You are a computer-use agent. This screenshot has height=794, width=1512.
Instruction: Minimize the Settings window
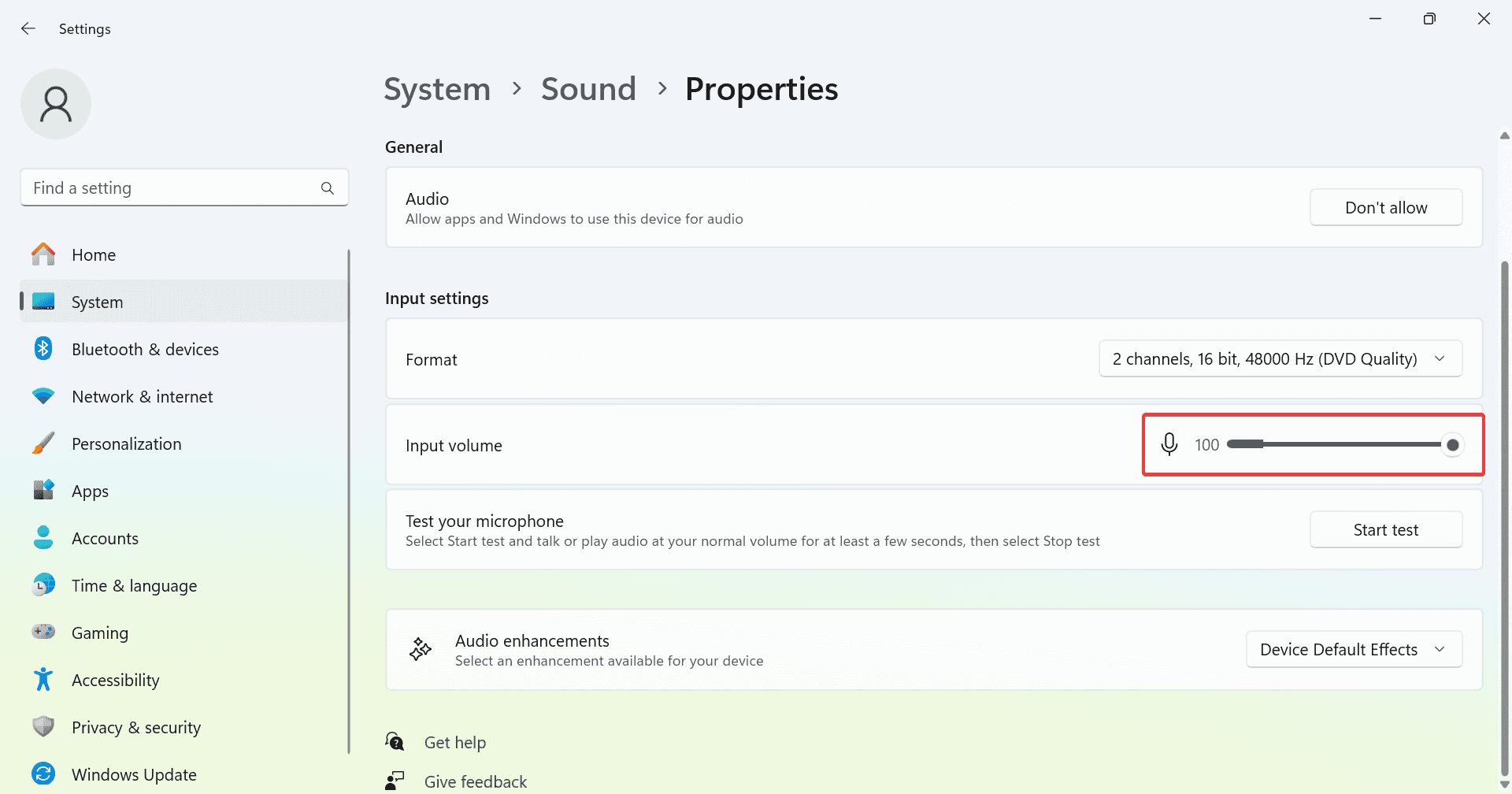1375,19
